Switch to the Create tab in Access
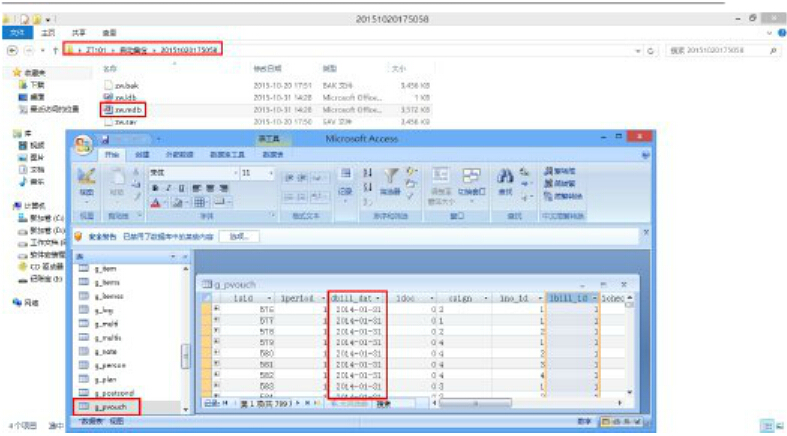The width and height of the screenshot is (787, 436). (x=143, y=155)
